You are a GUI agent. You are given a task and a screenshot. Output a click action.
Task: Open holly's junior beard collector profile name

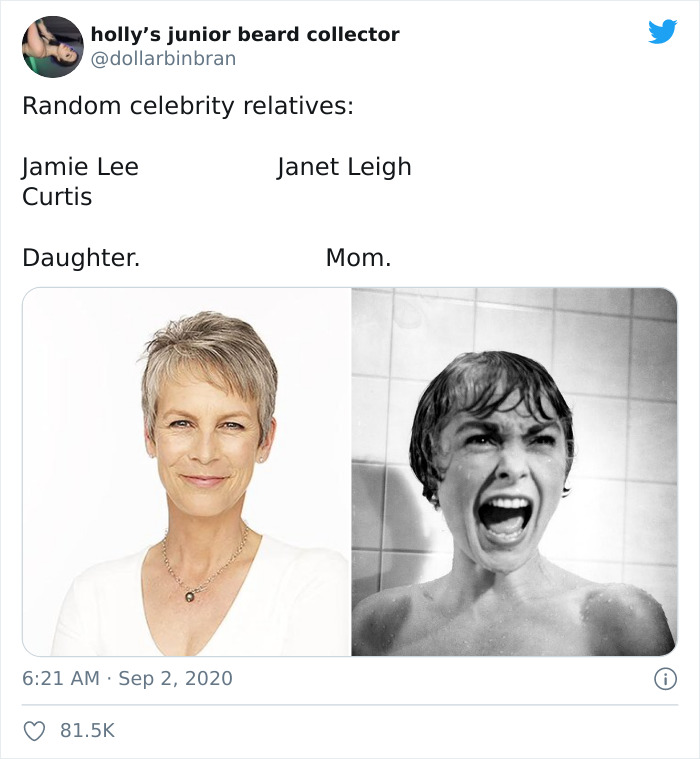[245, 34]
